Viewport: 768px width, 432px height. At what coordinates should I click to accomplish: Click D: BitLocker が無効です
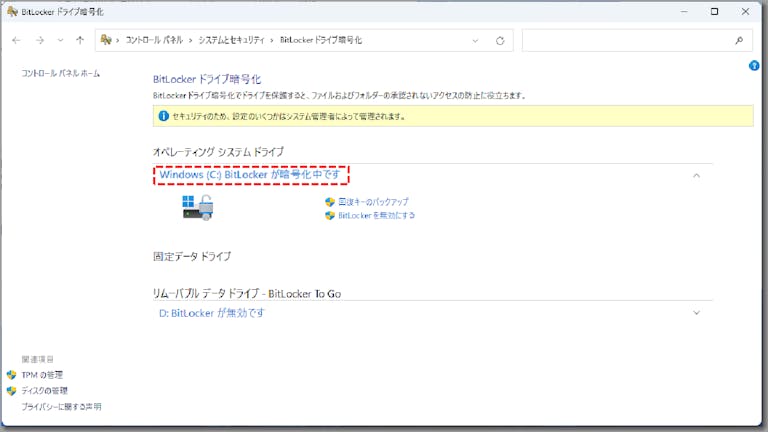pyautogui.click(x=212, y=313)
